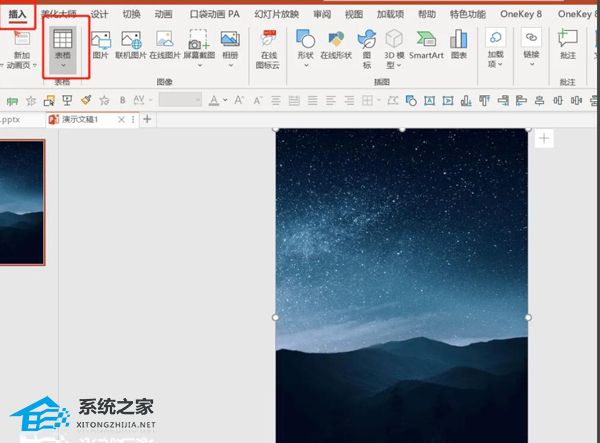
Task: Open the 视图 ribbon tab
Action: tap(353, 15)
